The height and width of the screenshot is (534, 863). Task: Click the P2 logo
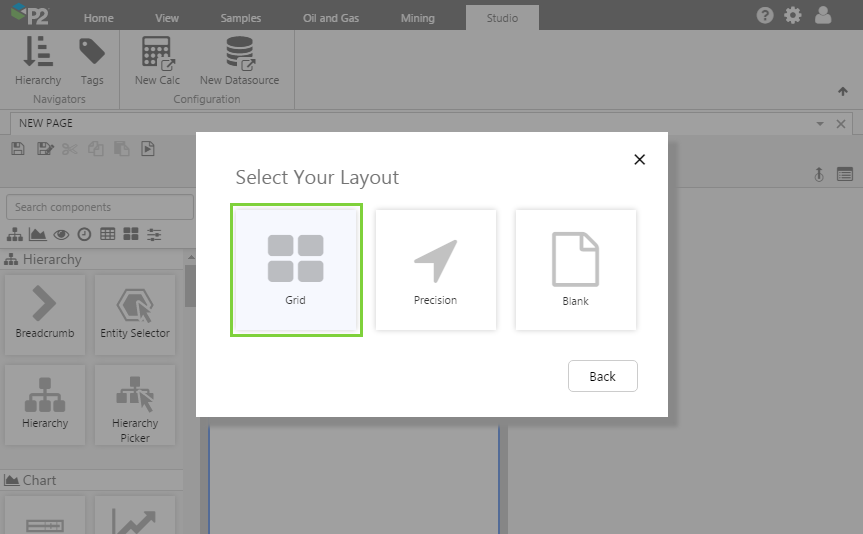click(30, 14)
